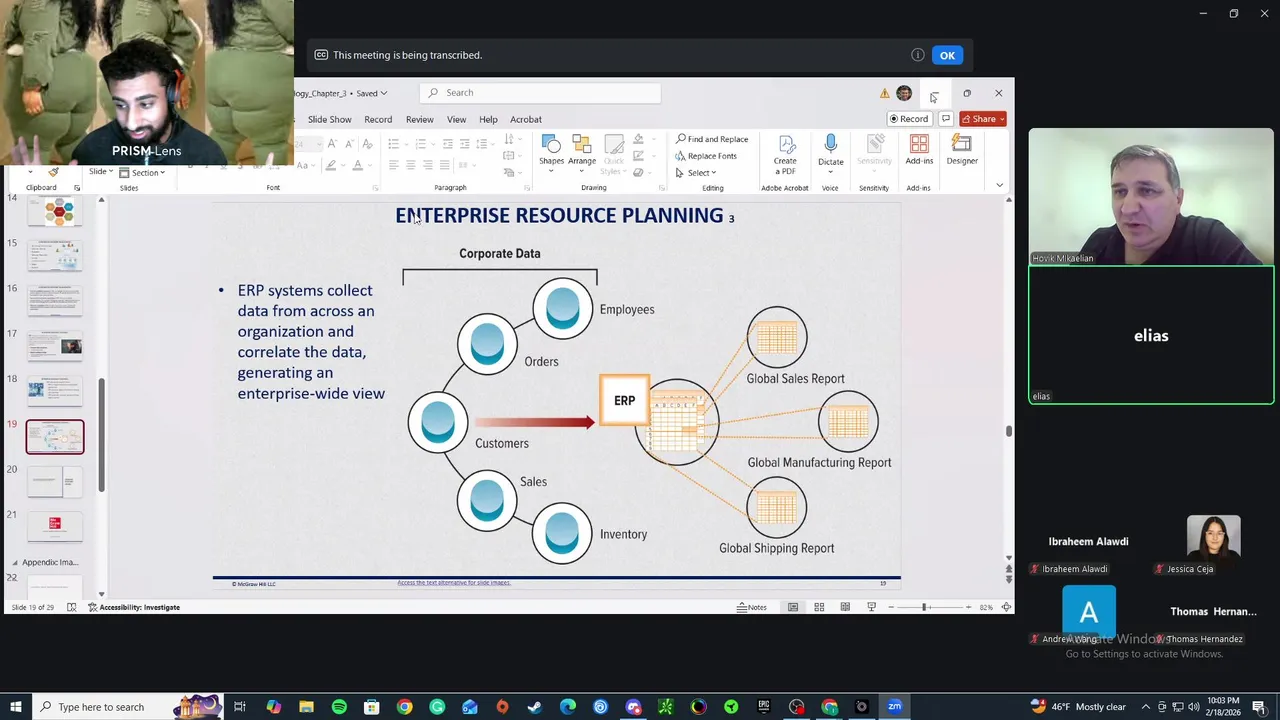Screen dimensions: 1280x720
Task: Select slide 20 thumbnail
Action: [55, 484]
